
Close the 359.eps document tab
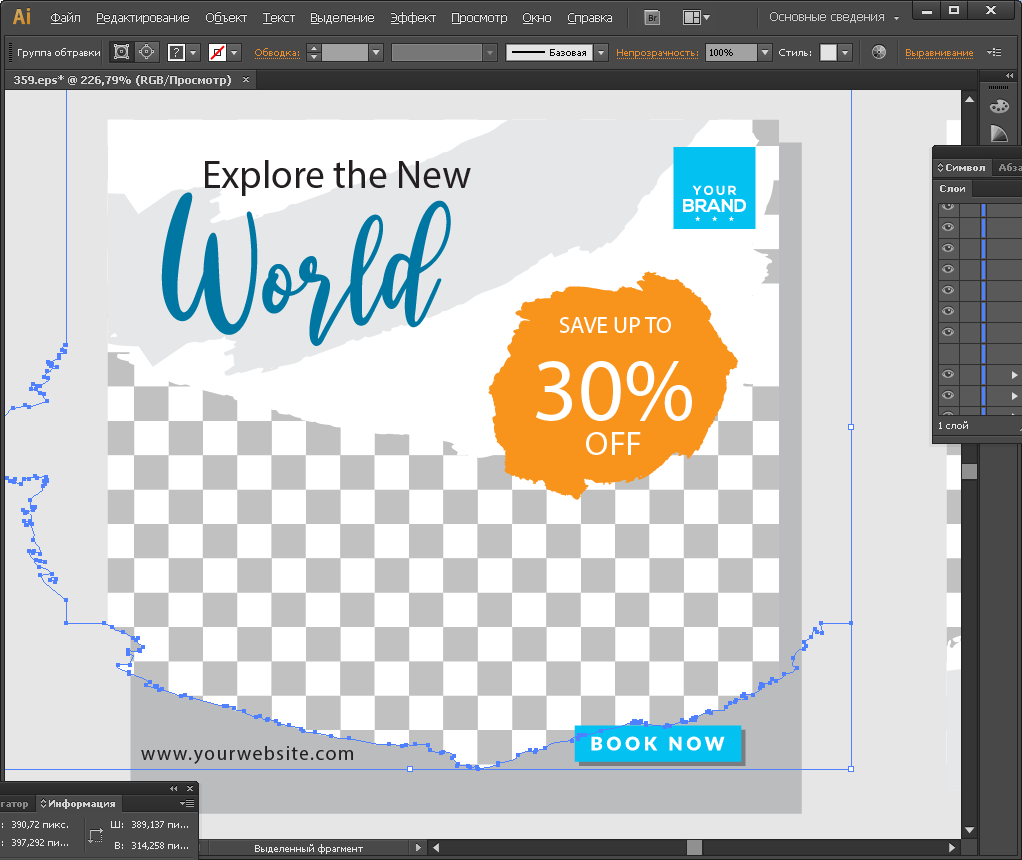pos(246,79)
